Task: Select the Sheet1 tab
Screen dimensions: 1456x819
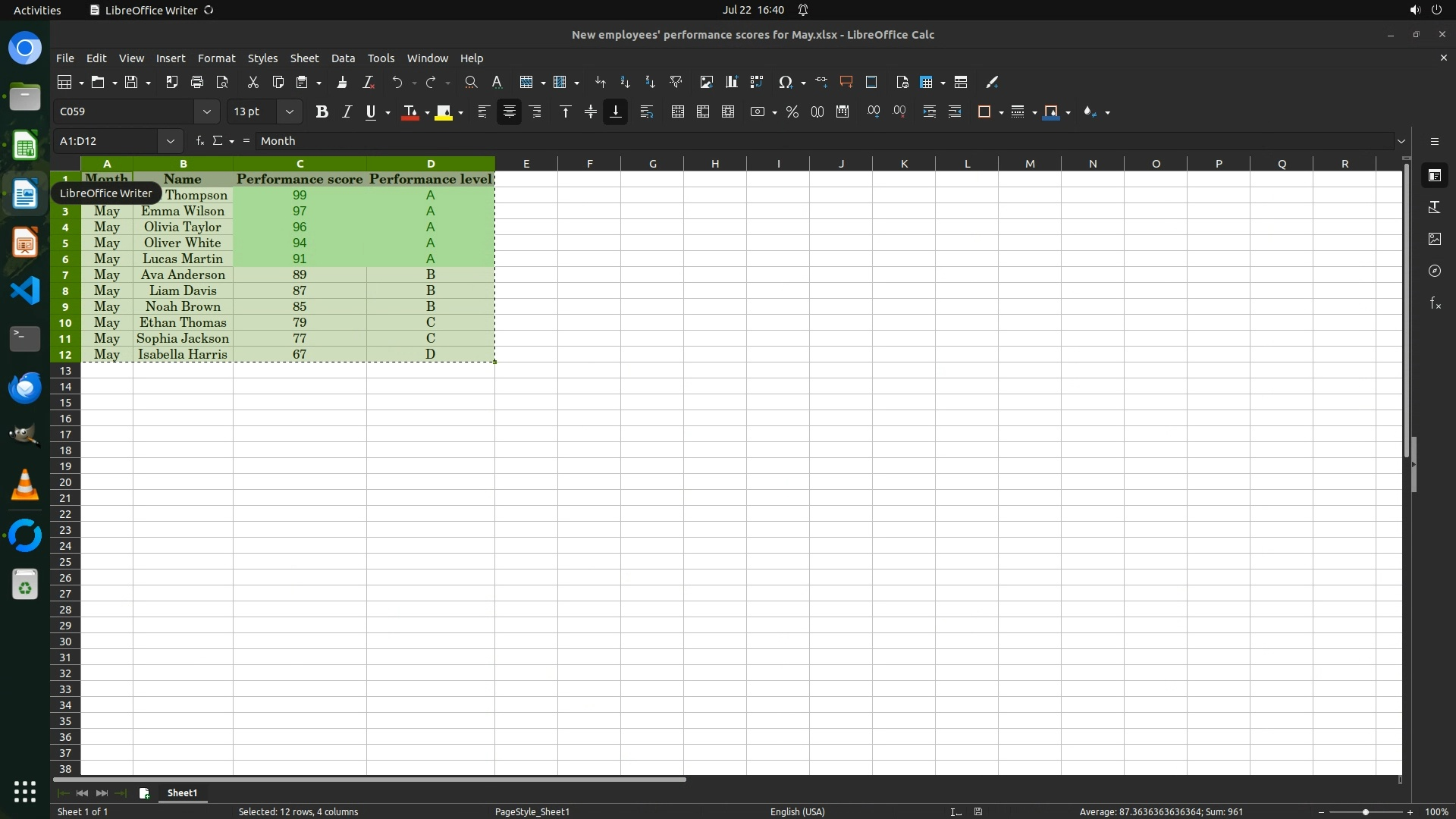Action: point(182,793)
